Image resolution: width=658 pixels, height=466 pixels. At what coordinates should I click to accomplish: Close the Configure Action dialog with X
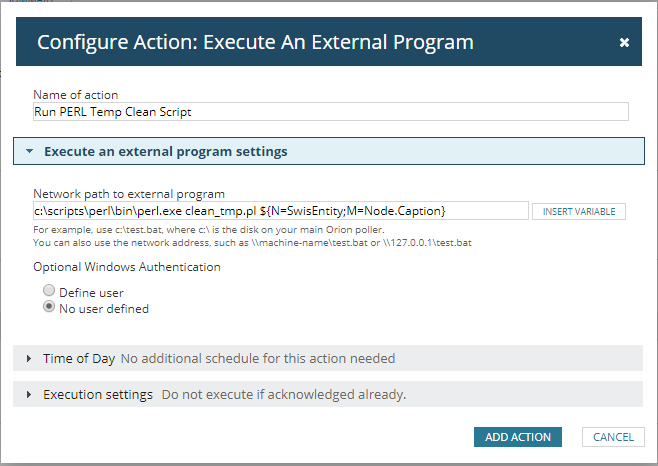click(624, 43)
